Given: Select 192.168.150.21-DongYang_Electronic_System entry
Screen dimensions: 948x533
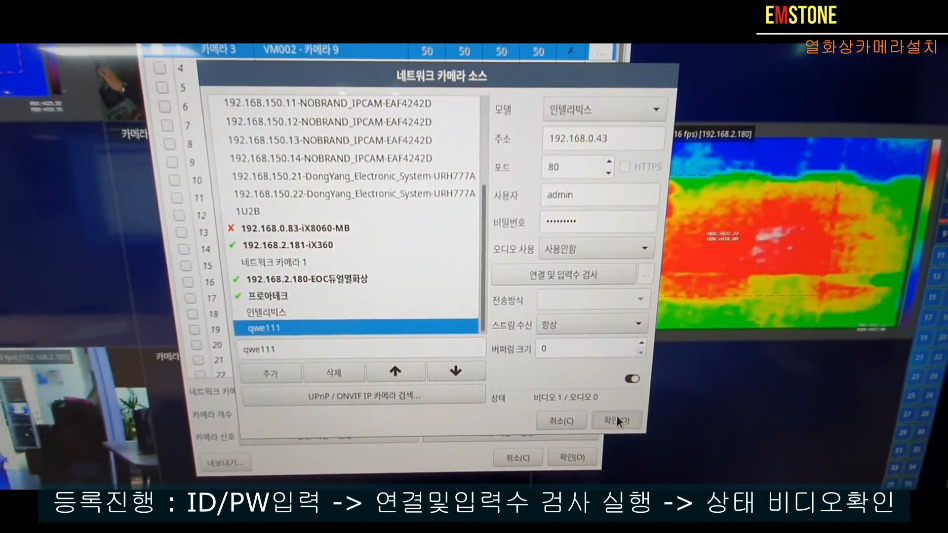Looking at the screenshot, I should [x=354, y=176].
